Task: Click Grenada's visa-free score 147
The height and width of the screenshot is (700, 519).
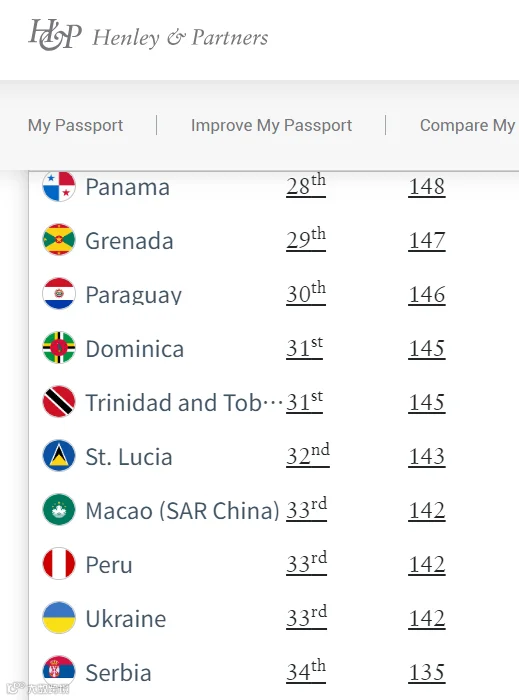Action: (427, 241)
